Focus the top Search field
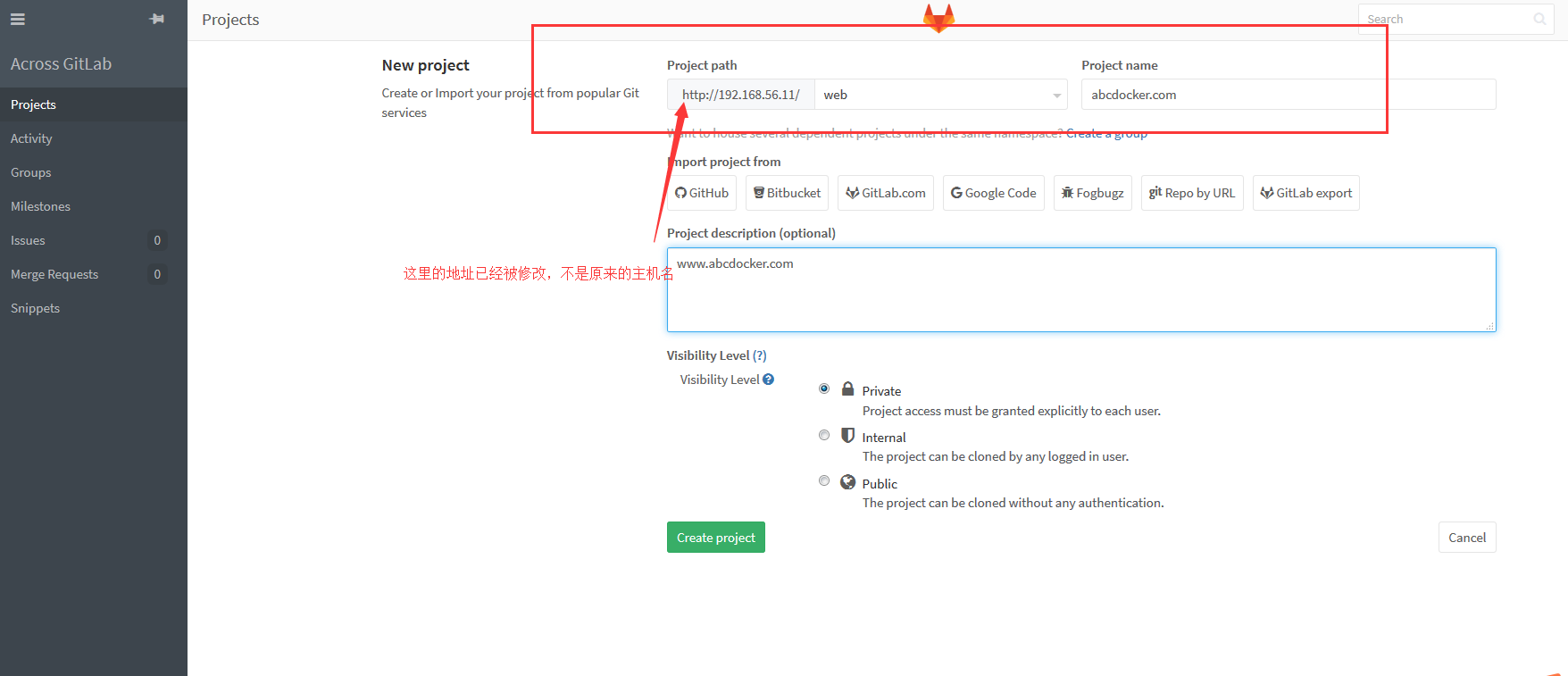This screenshot has height=676, width=1568. pyautogui.click(x=1455, y=19)
